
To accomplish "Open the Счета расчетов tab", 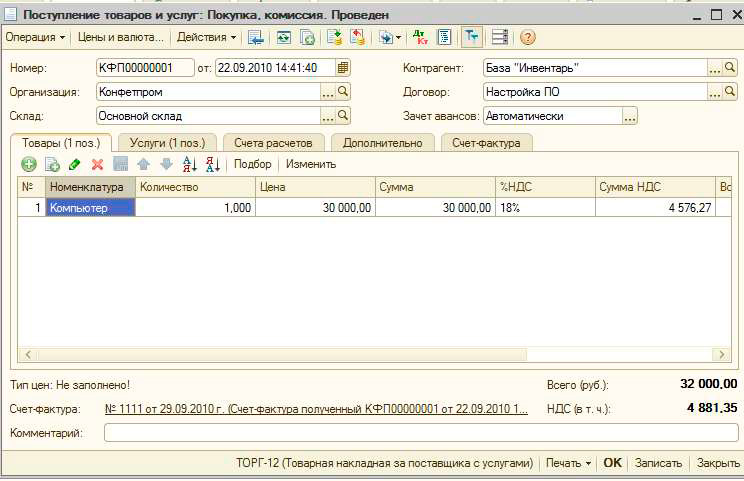I will [273, 143].
